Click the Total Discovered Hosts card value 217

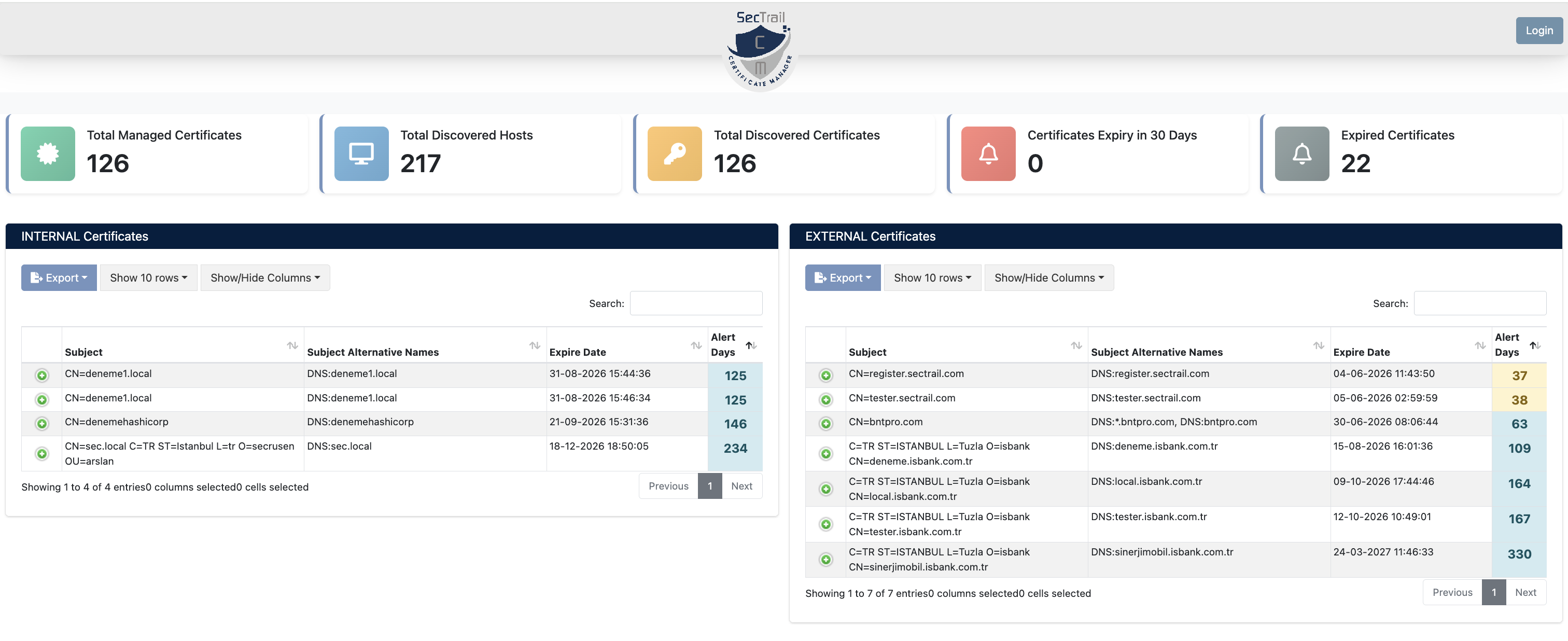[x=420, y=163]
